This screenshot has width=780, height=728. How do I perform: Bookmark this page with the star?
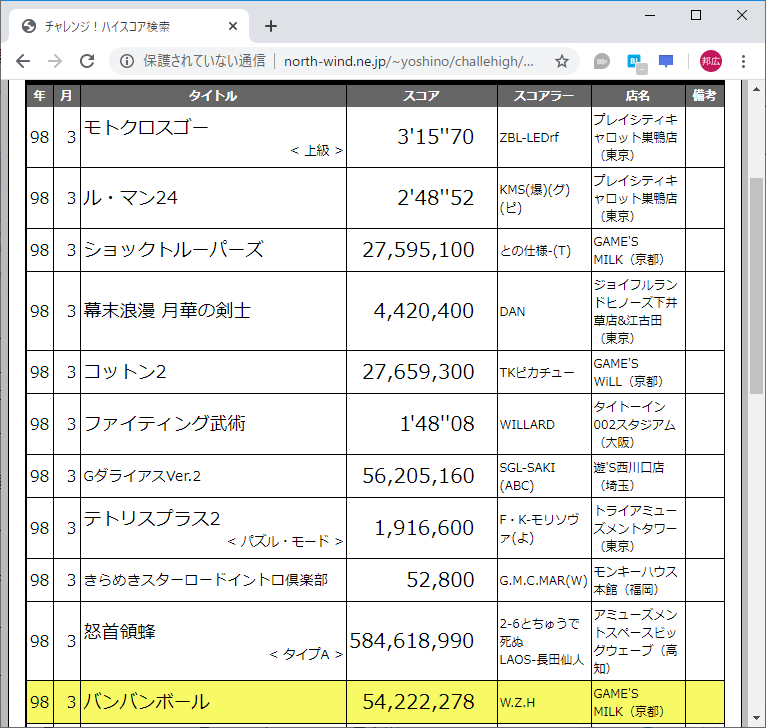click(562, 61)
